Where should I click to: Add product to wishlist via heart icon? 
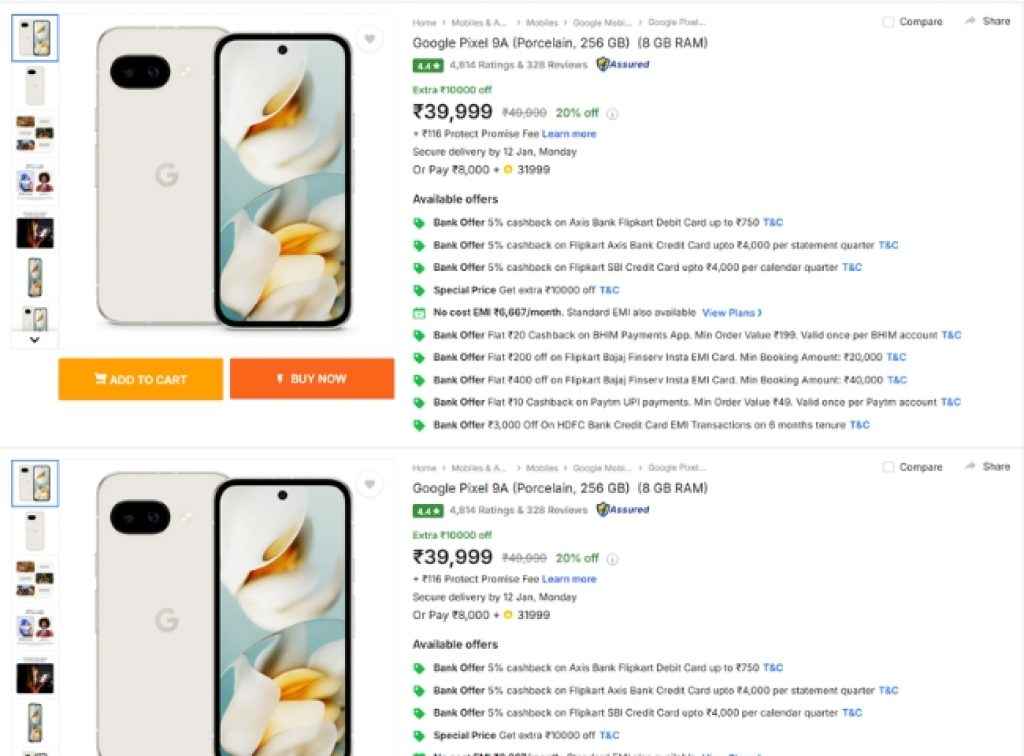[x=370, y=38]
